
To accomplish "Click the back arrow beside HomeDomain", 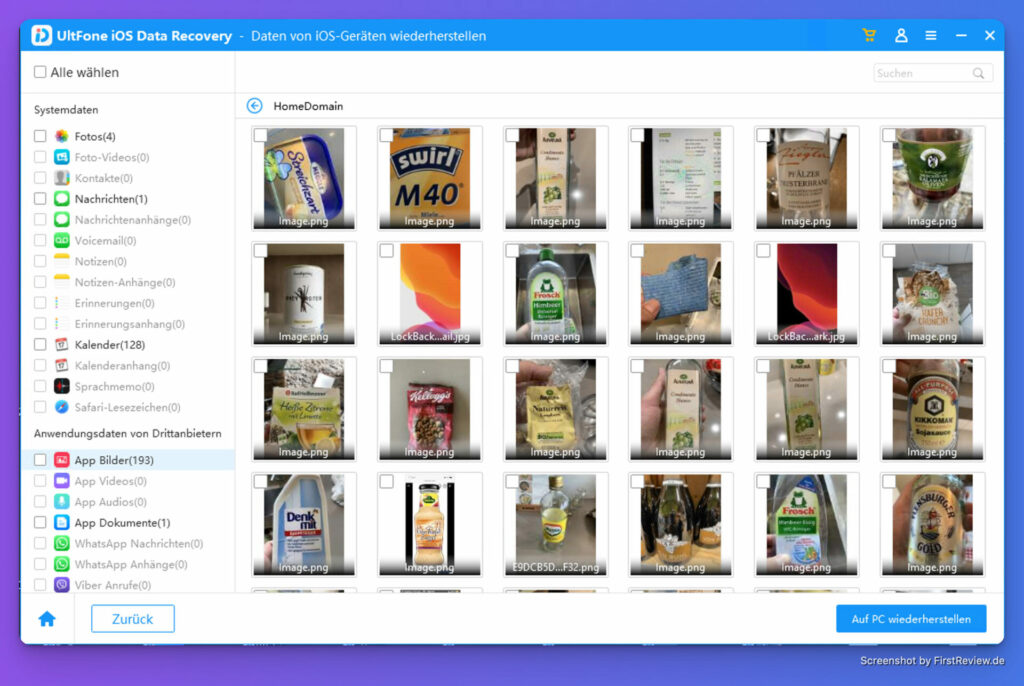I will coord(255,106).
